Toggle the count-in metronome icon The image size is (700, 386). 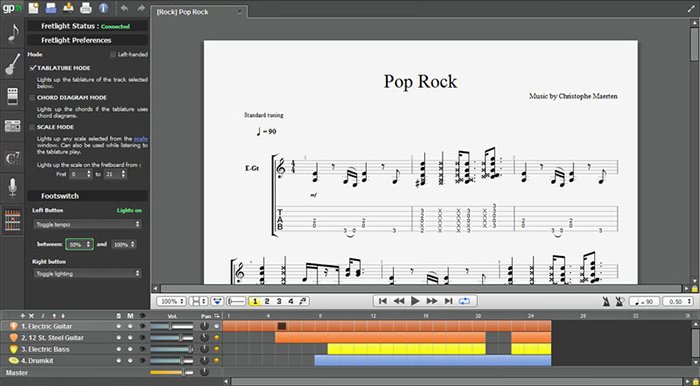620,302
